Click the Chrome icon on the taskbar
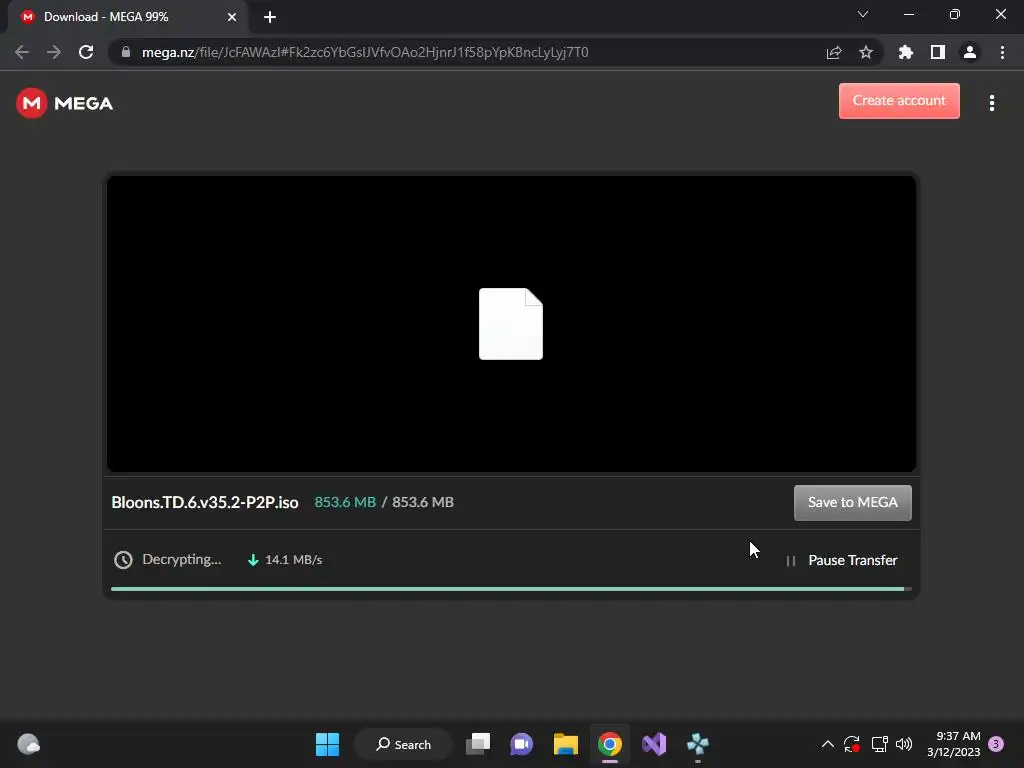 coord(610,744)
